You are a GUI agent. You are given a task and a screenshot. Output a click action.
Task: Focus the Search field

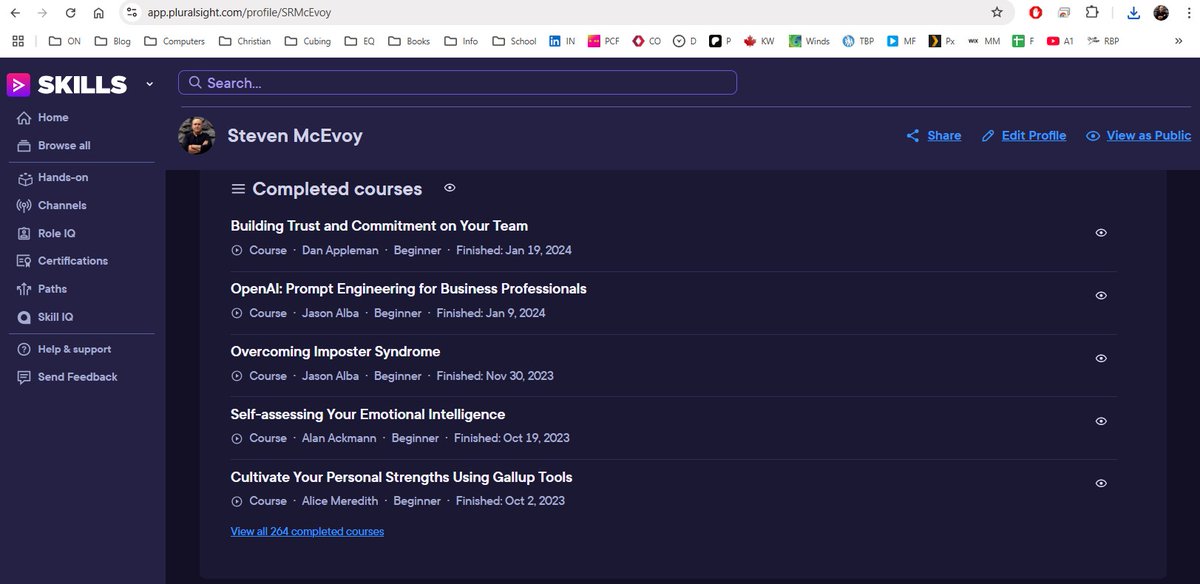[457, 83]
